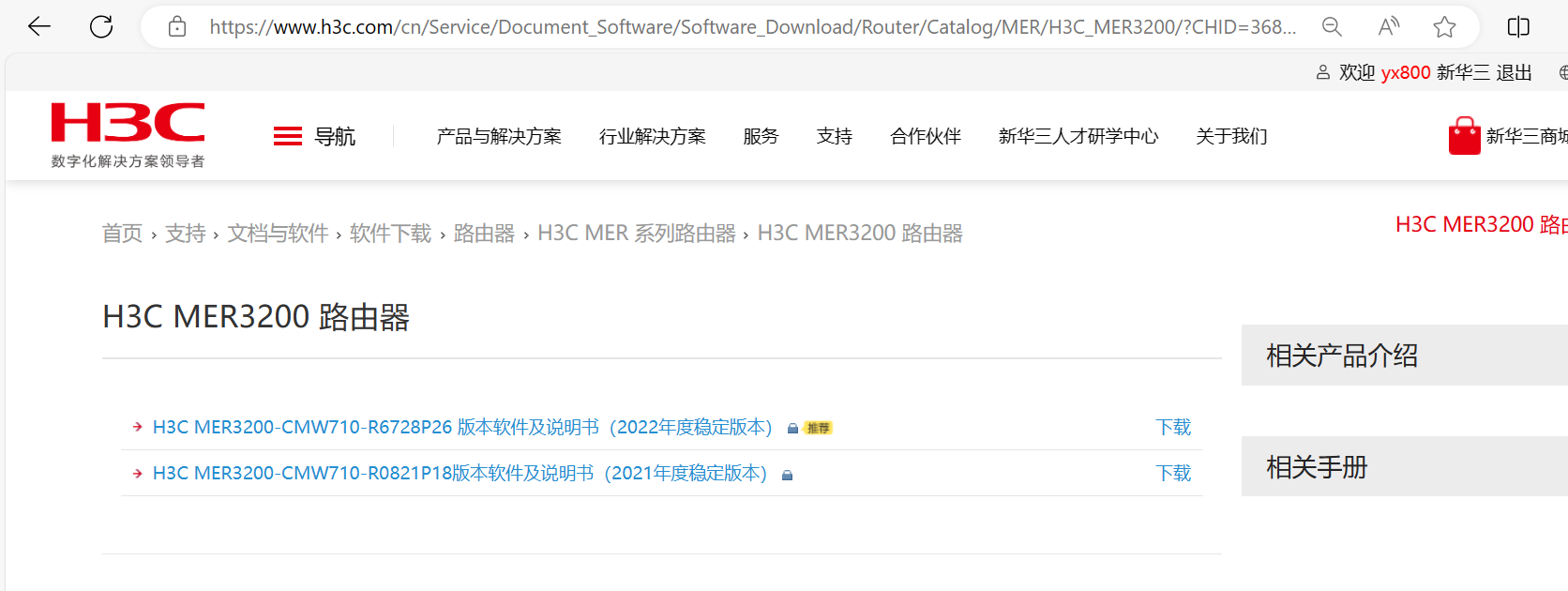Viewport: 1568px width, 591px height.
Task: Click the 导航 label
Action: pos(335,136)
